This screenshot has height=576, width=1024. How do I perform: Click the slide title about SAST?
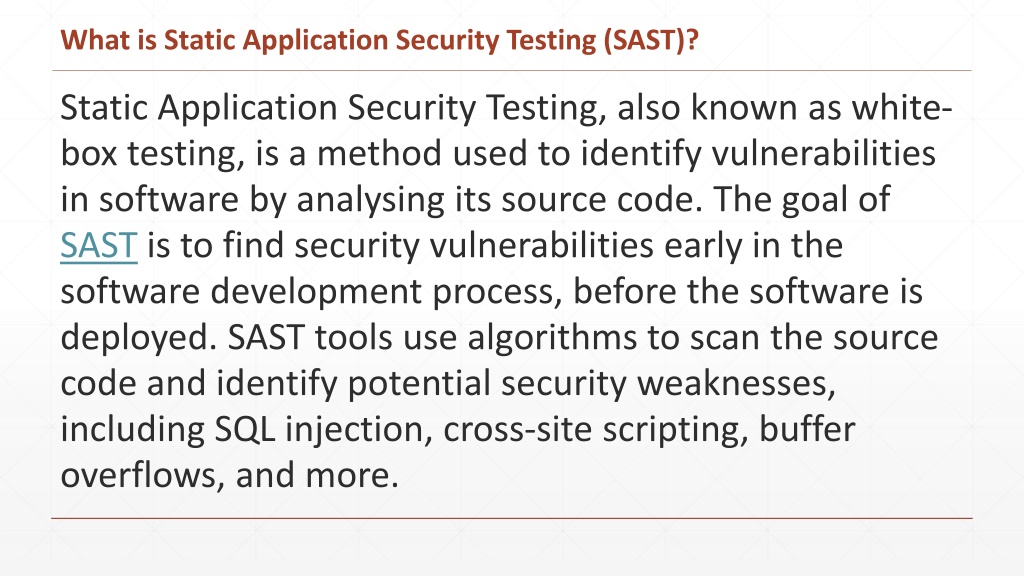(x=380, y=41)
